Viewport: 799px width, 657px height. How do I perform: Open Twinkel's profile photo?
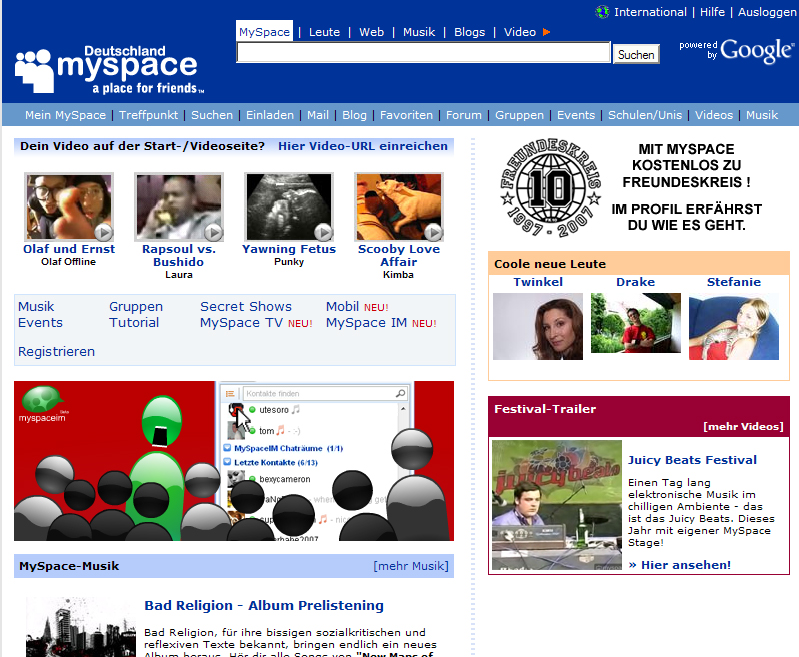(x=537, y=326)
